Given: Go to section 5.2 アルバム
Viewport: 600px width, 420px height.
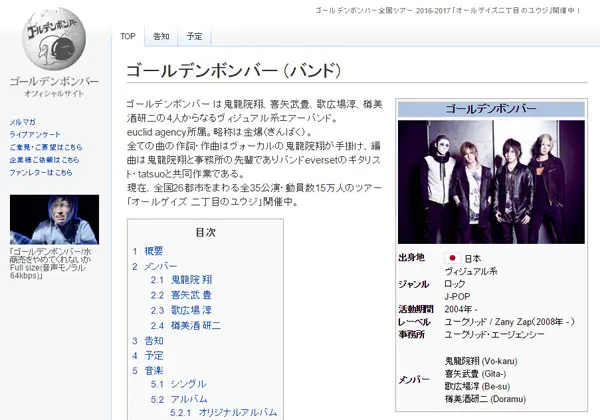Looking at the screenshot, I should (189, 399).
